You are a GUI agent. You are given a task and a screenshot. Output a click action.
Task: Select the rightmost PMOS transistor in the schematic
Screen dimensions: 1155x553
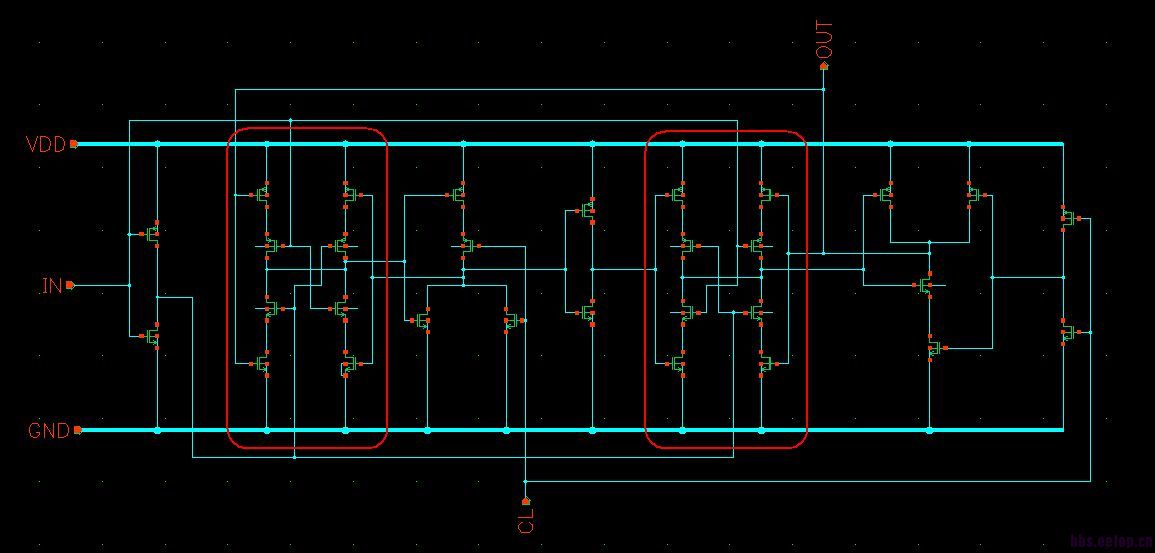click(x=1068, y=218)
